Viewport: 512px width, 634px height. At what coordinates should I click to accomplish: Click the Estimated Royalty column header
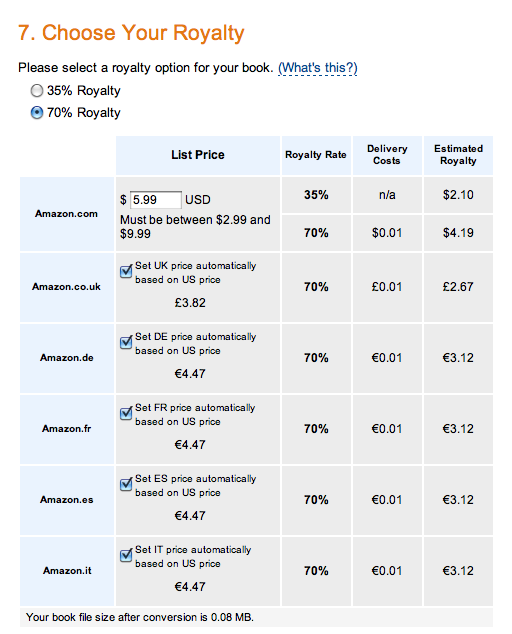pos(458,155)
